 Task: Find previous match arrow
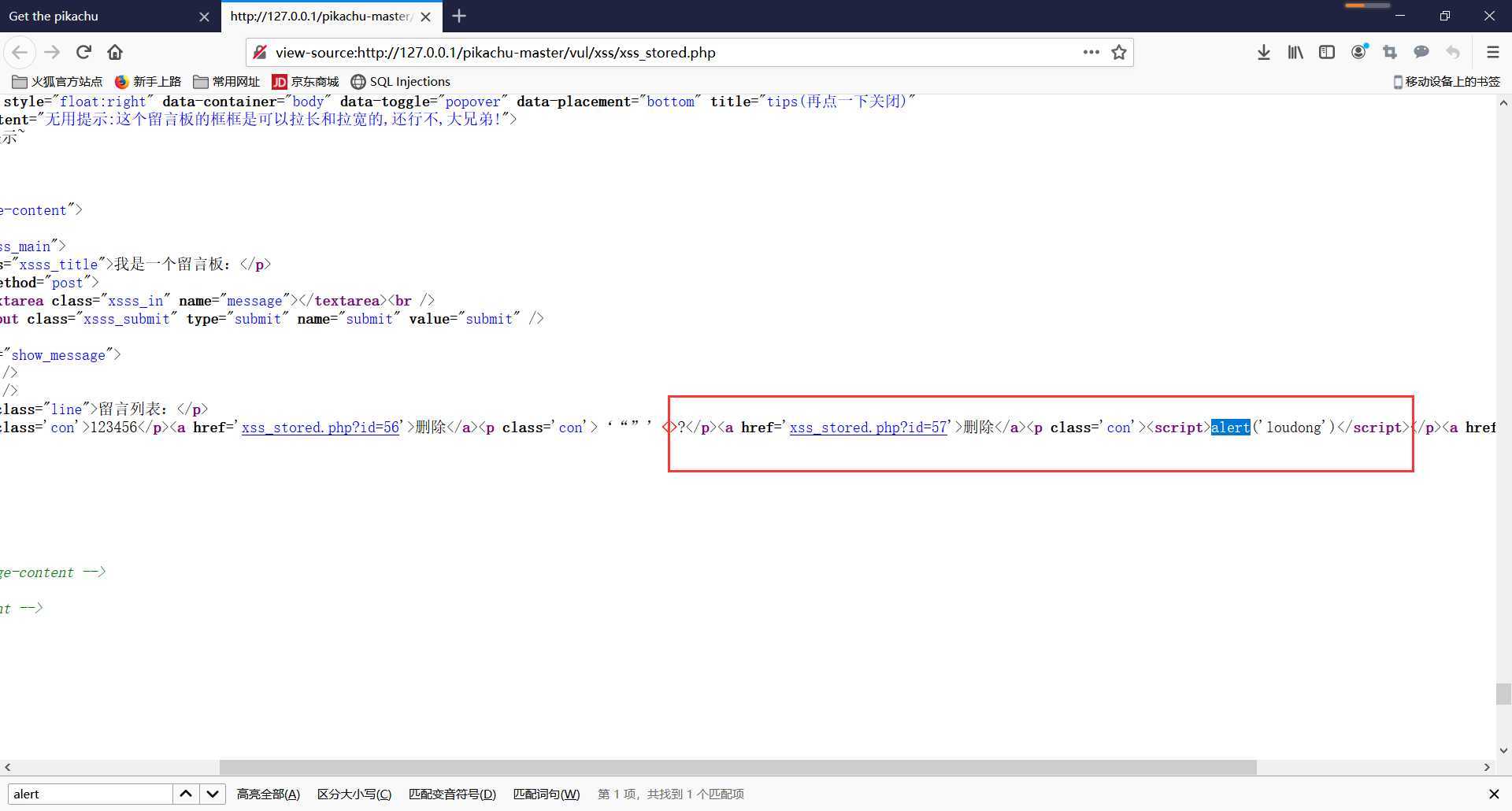point(186,794)
